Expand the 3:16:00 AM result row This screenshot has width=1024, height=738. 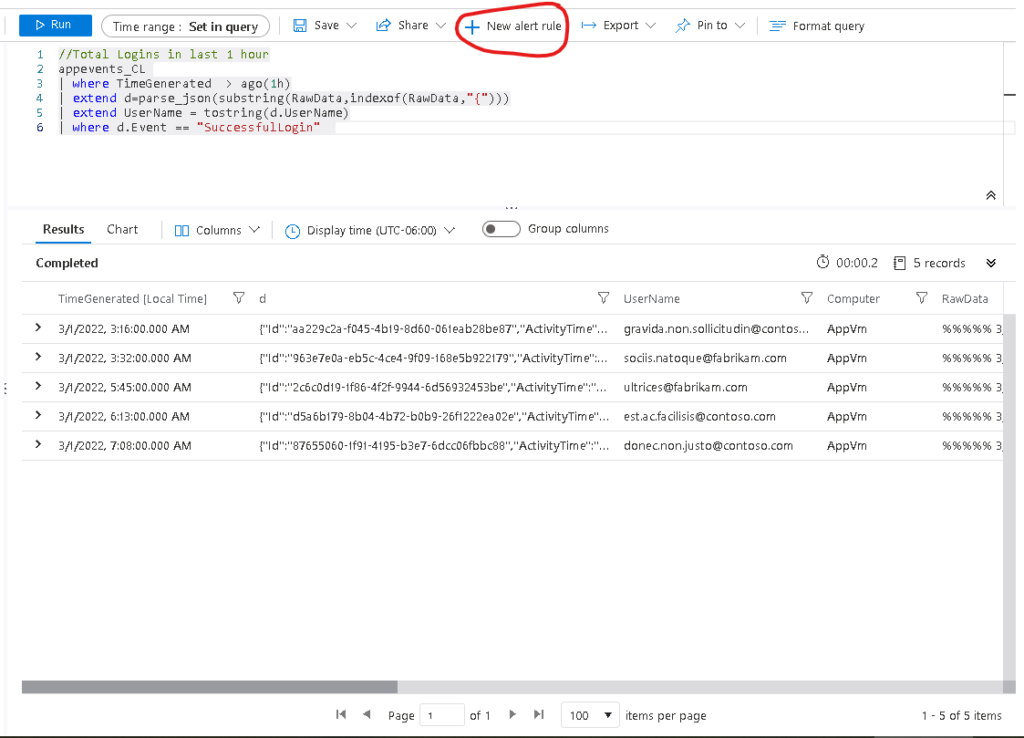click(x=38, y=328)
